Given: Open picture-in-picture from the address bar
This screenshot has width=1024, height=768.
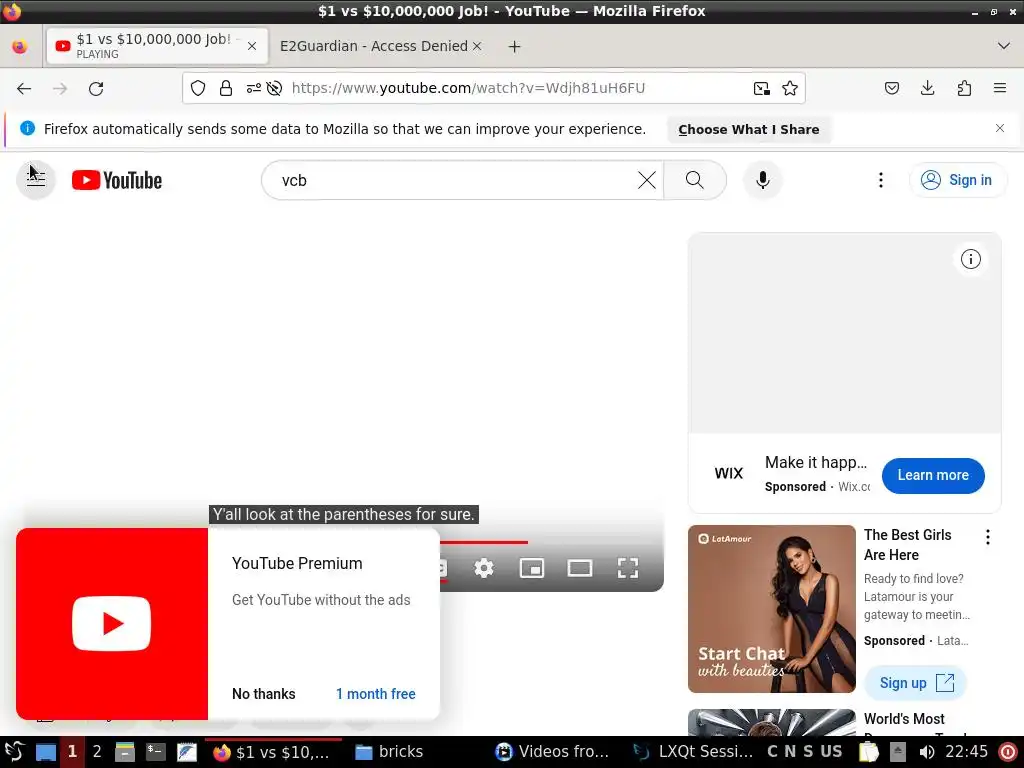Looking at the screenshot, I should [x=761, y=88].
